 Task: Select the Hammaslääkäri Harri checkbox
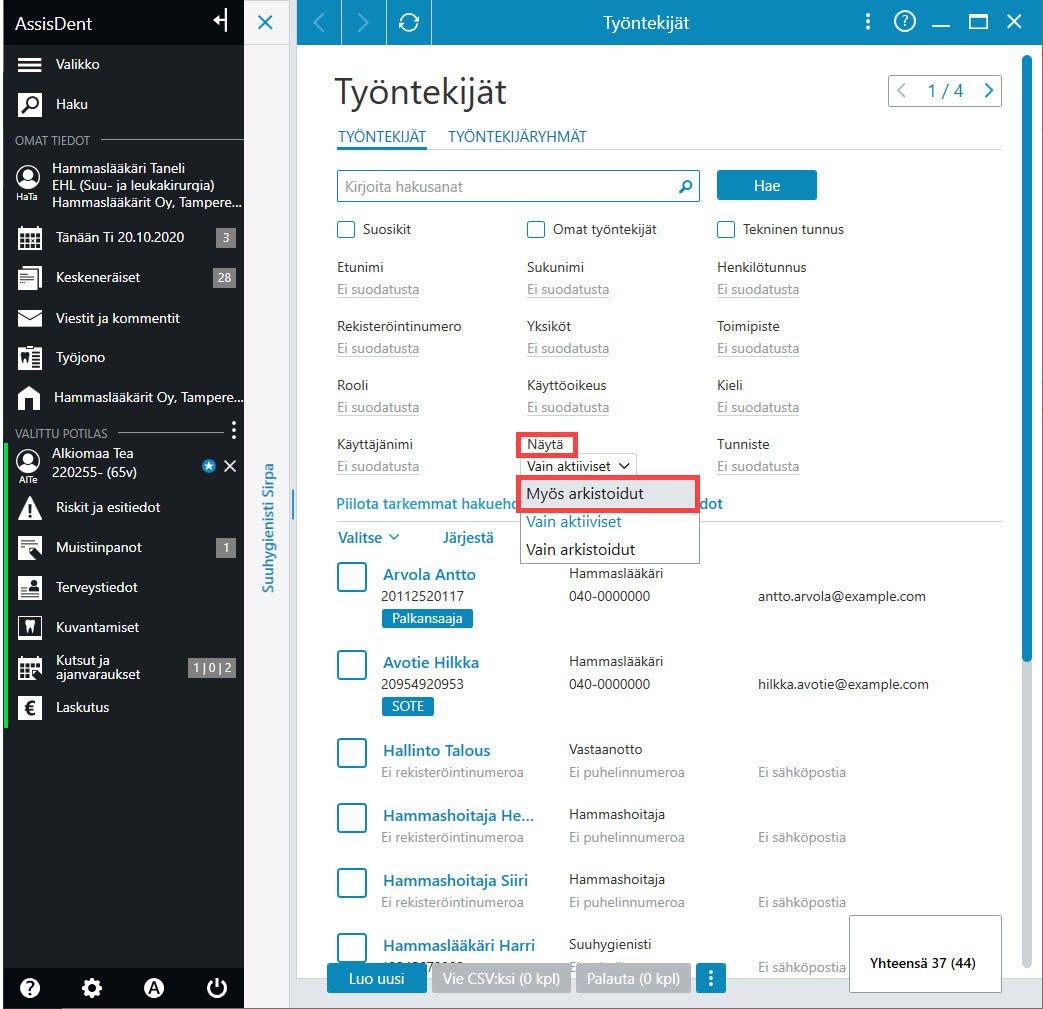[x=352, y=948]
